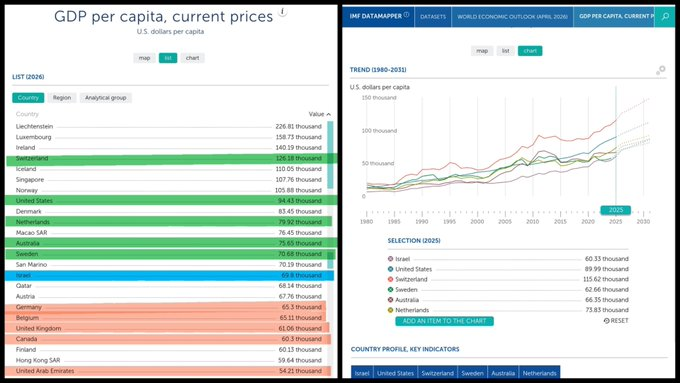The image size is (680, 383).
Task: Open the info icon beside the GDP title
Action: tap(283, 12)
